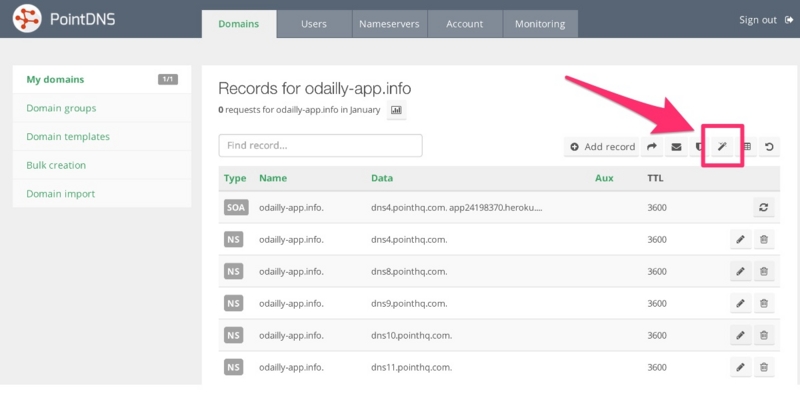The width and height of the screenshot is (800, 412).
Task: Open the Account tab
Action: point(464,24)
